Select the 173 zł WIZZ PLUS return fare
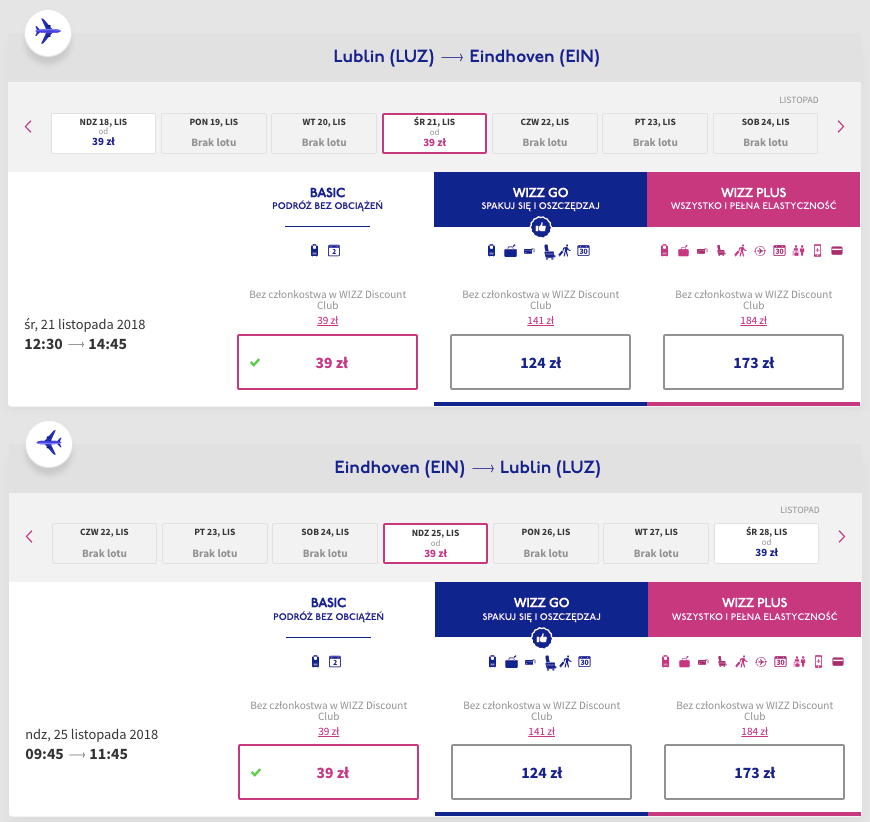This screenshot has height=822, width=870. pos(753,772)
